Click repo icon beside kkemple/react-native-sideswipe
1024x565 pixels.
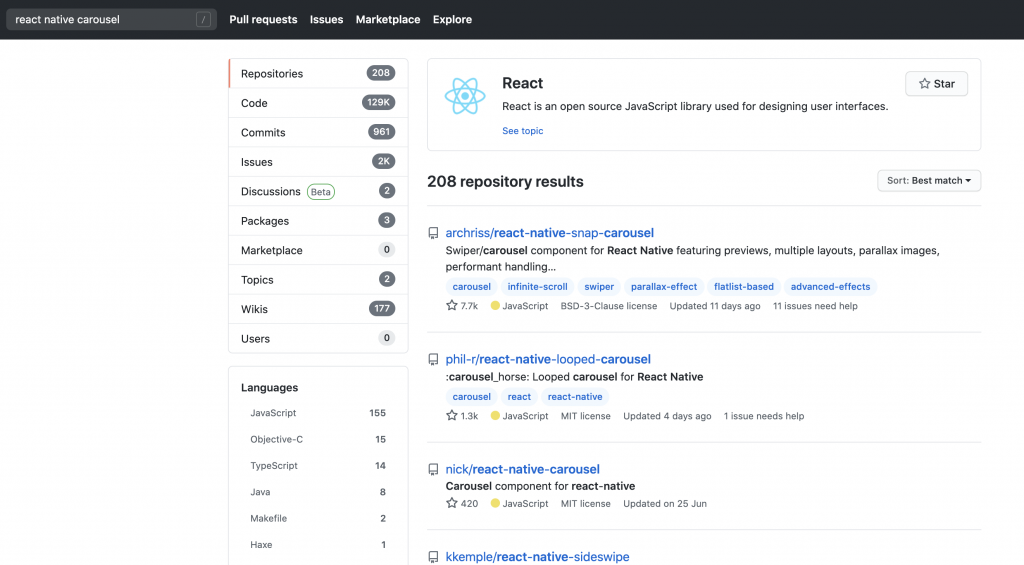433,557
